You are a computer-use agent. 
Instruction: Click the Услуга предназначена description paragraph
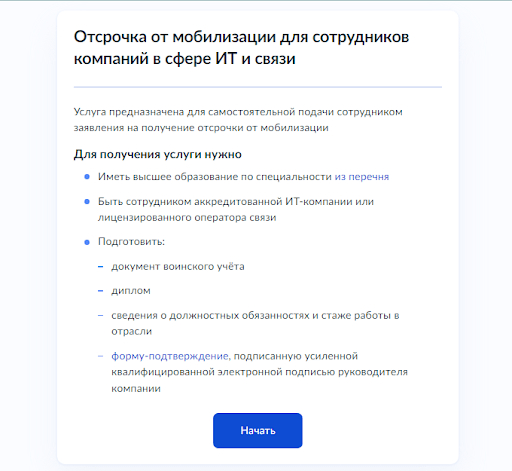click(238, 120)
